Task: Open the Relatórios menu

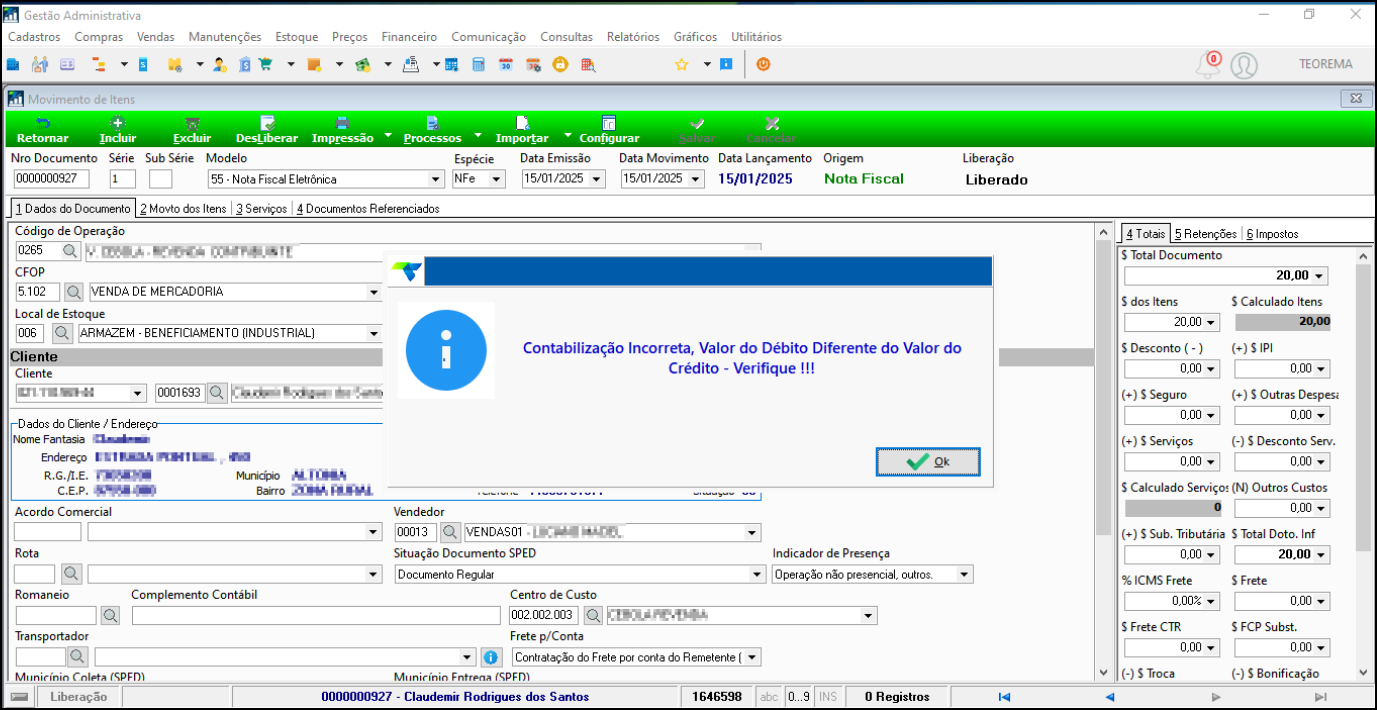Action: [x=633, y=37]
